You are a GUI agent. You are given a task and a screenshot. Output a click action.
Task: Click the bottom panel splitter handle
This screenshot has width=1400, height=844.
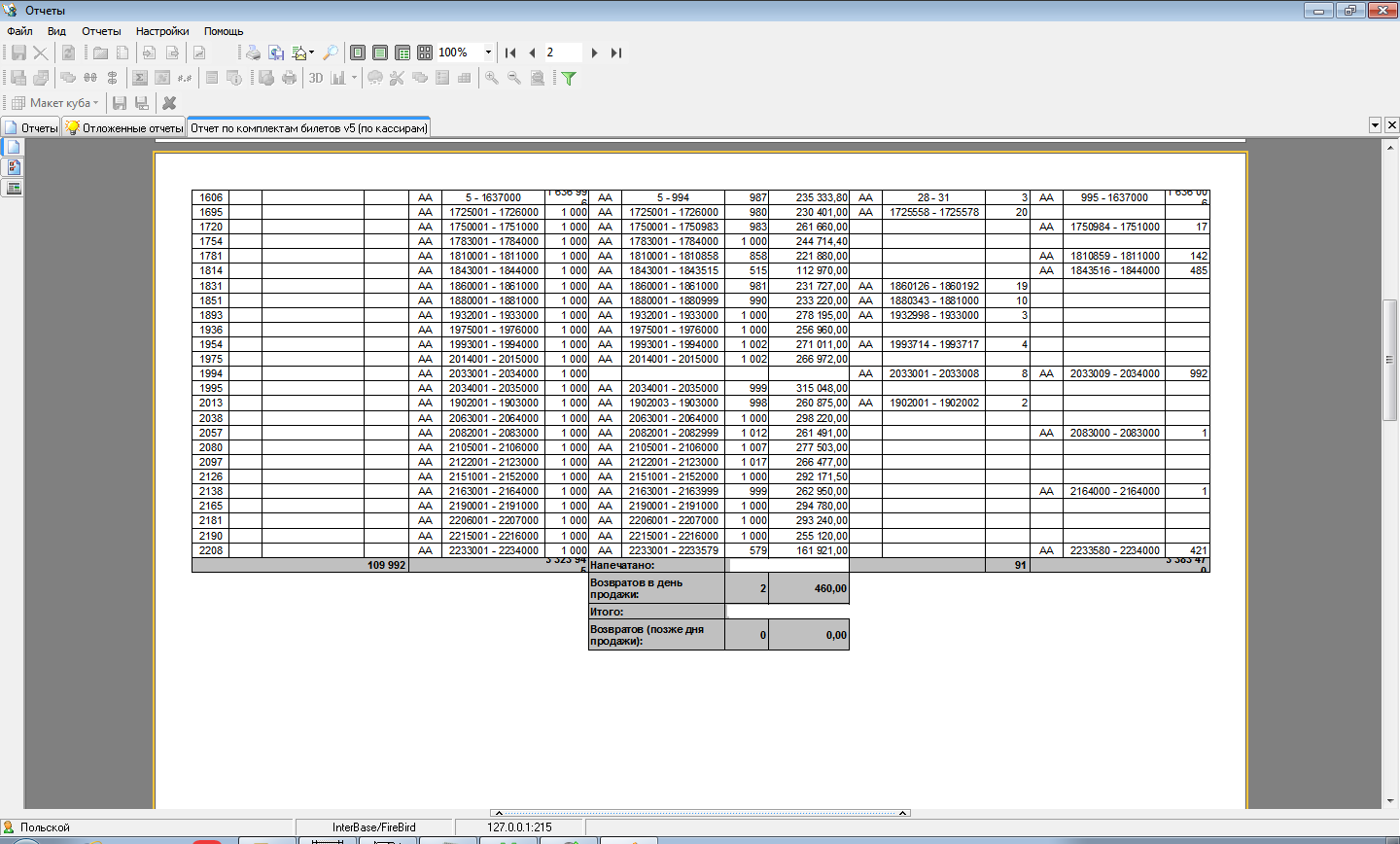[x=700, y=813]
